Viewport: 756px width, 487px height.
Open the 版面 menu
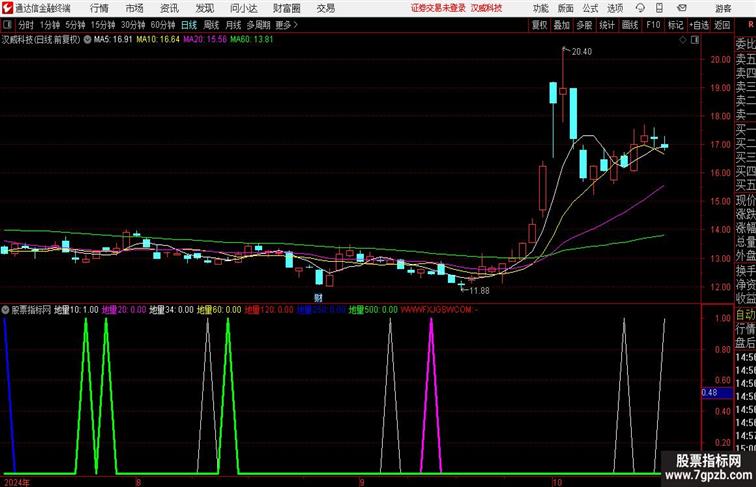pyautogui.click(x=566, y=8)
